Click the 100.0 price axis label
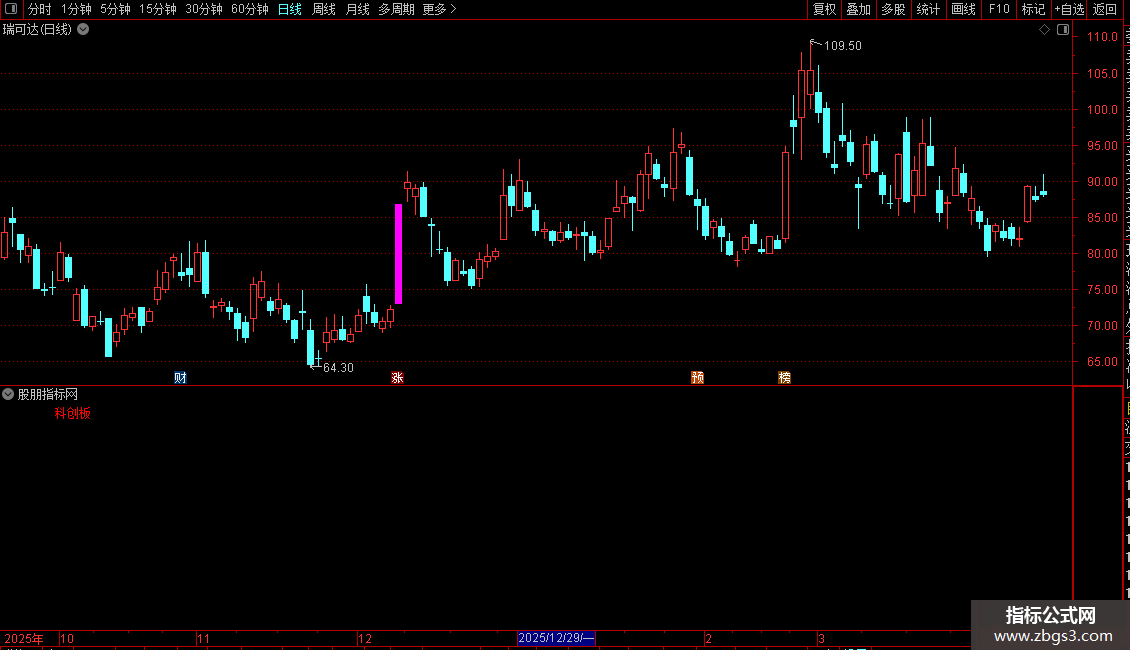The image size is (1130, 650). 1102,110
